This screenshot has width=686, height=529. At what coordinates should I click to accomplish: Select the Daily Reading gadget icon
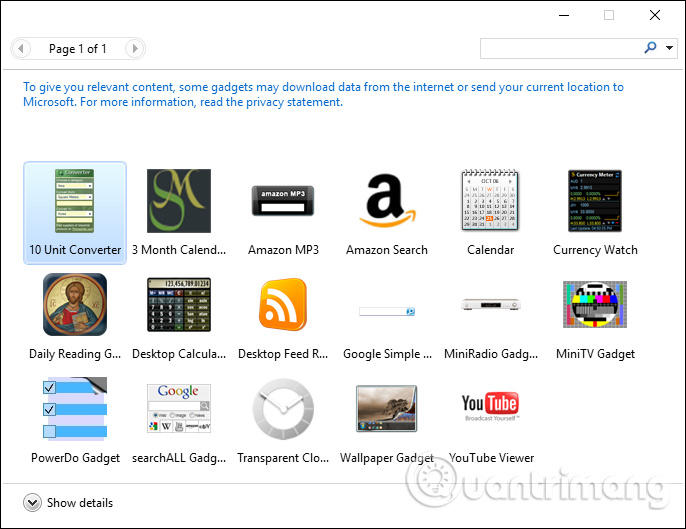click(75, 305)
